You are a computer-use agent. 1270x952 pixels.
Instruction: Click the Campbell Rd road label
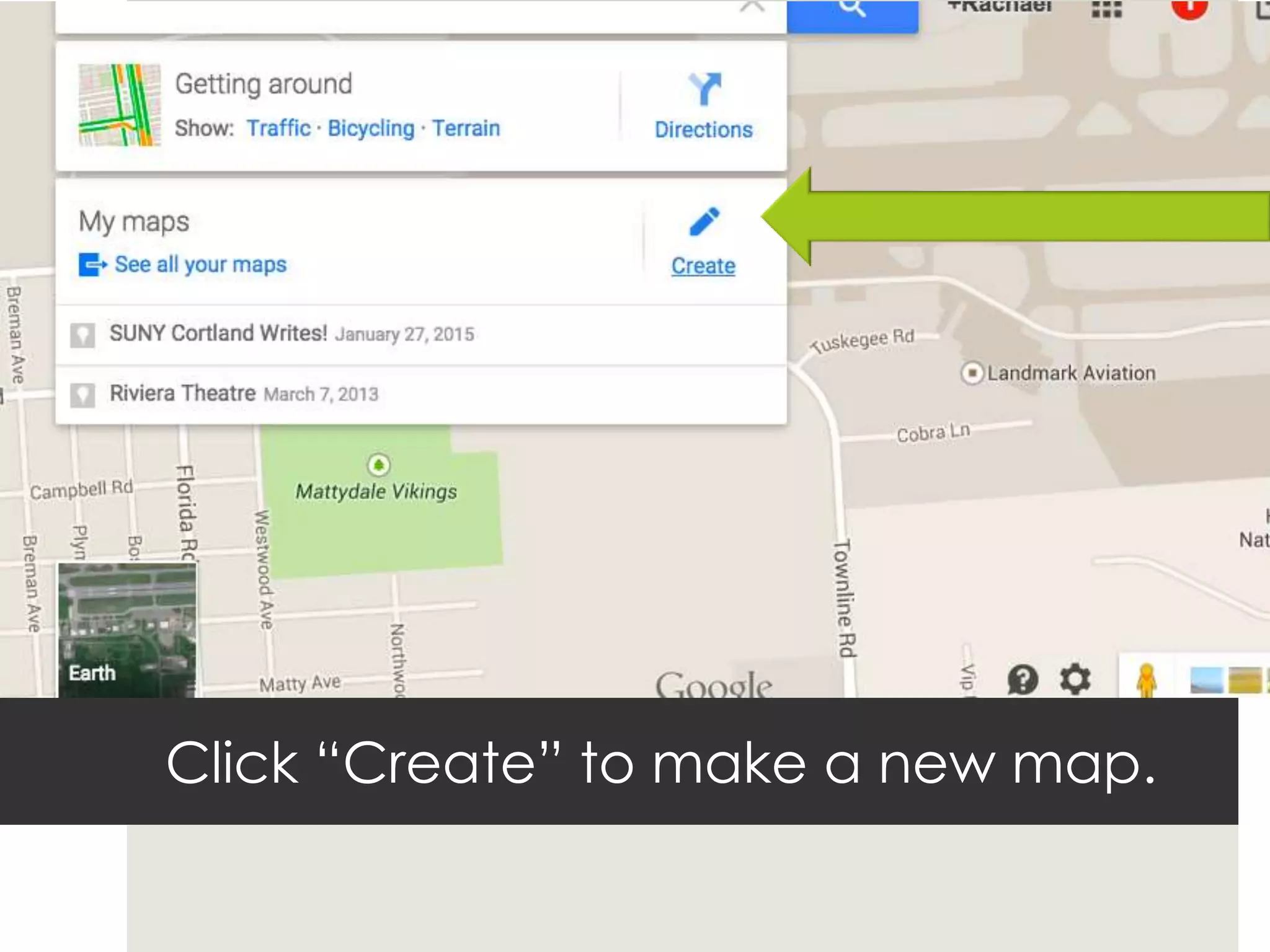(81, 490)
